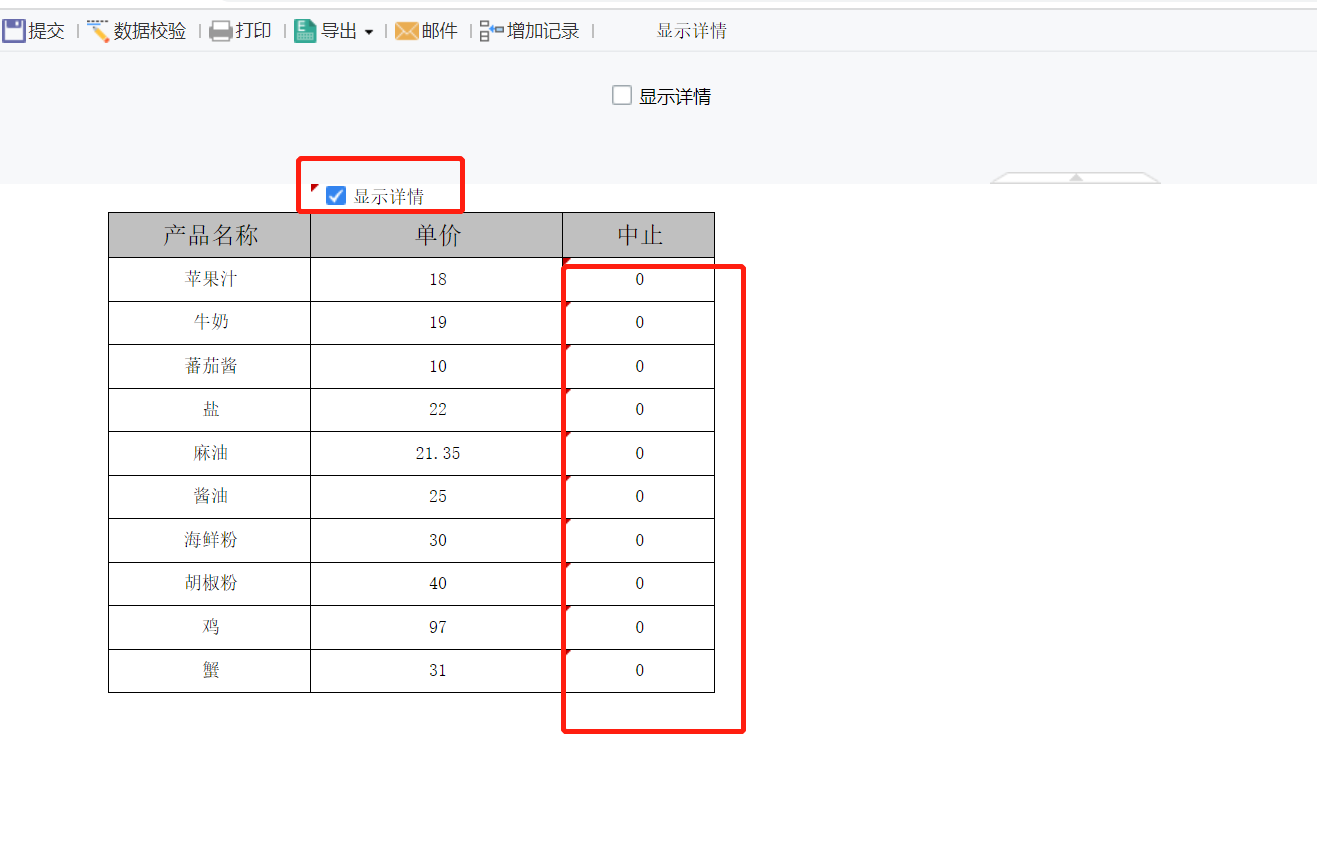Select the 蟹 cell
Image resolution: width=1317 pixels, height=868 pixels.
(x=210, y=670)
